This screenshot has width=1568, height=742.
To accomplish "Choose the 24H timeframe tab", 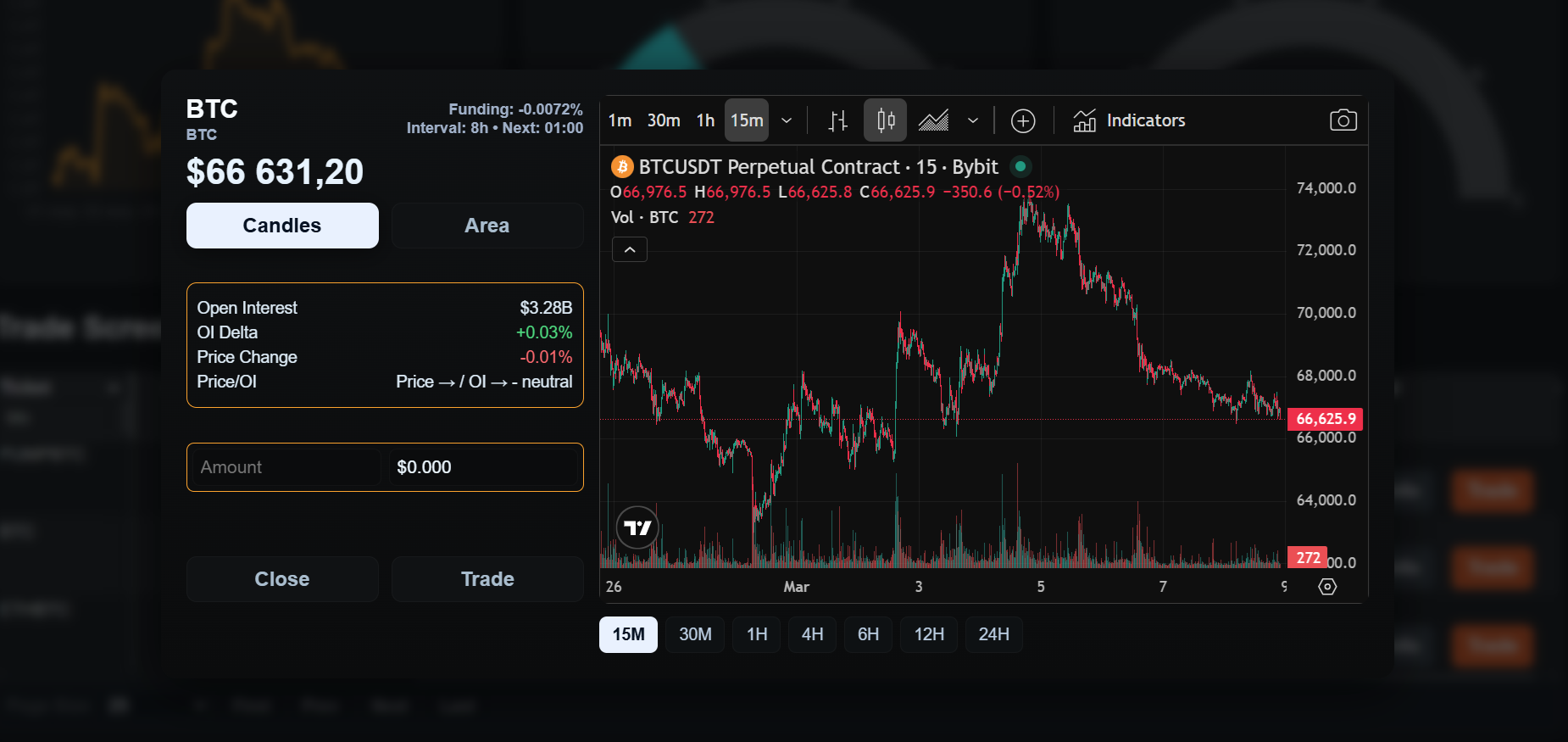I will [x=993, y=634].
